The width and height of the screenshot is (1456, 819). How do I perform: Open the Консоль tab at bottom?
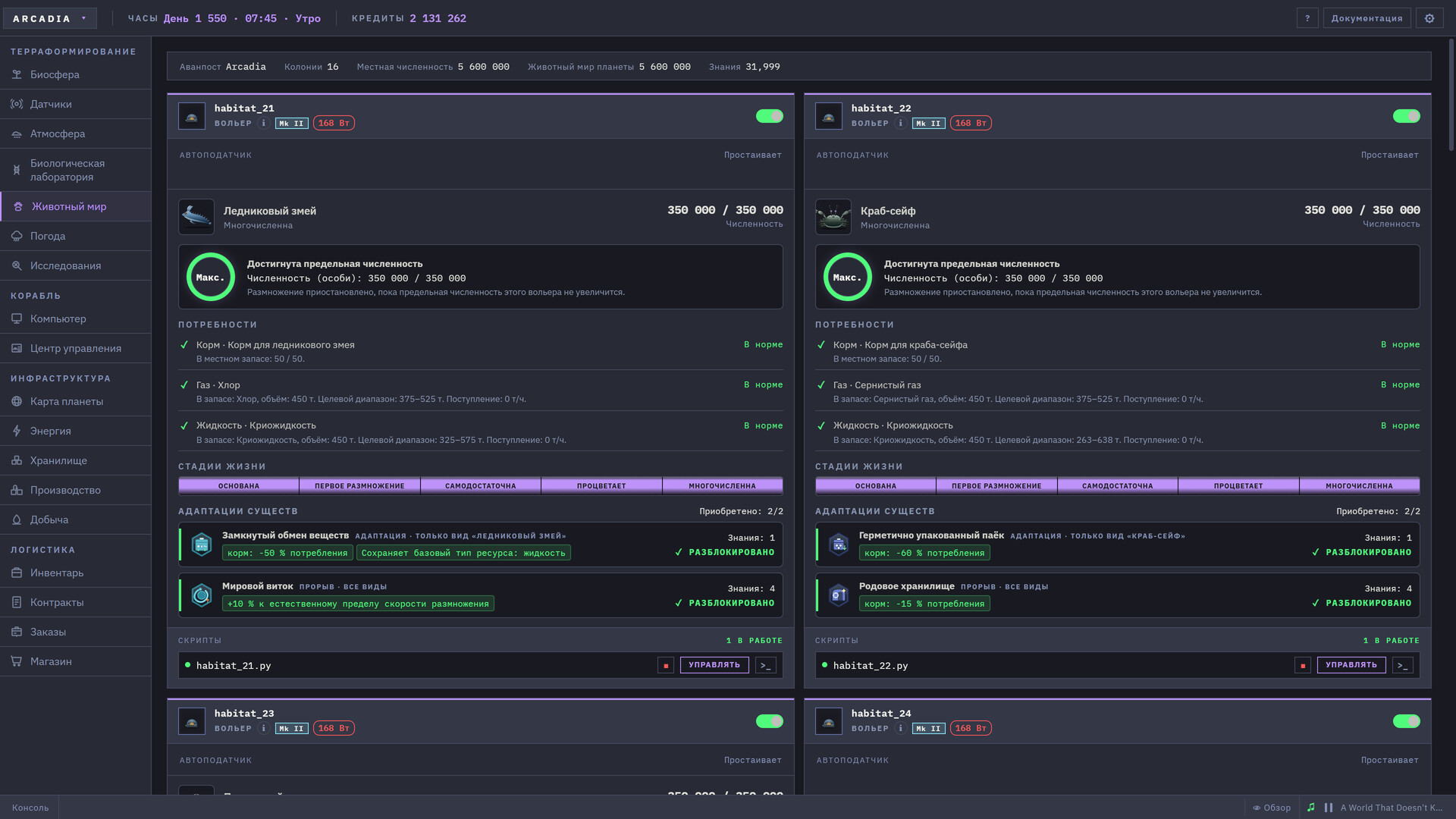pyautogui.click(x=30, y=808)
